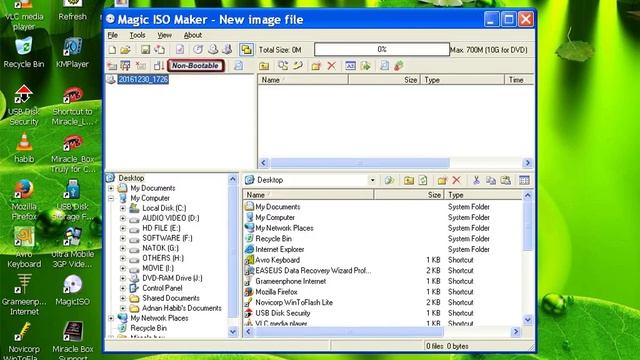Open the View menu
Screen dimensions: 640x360
[x=164, y=36]
